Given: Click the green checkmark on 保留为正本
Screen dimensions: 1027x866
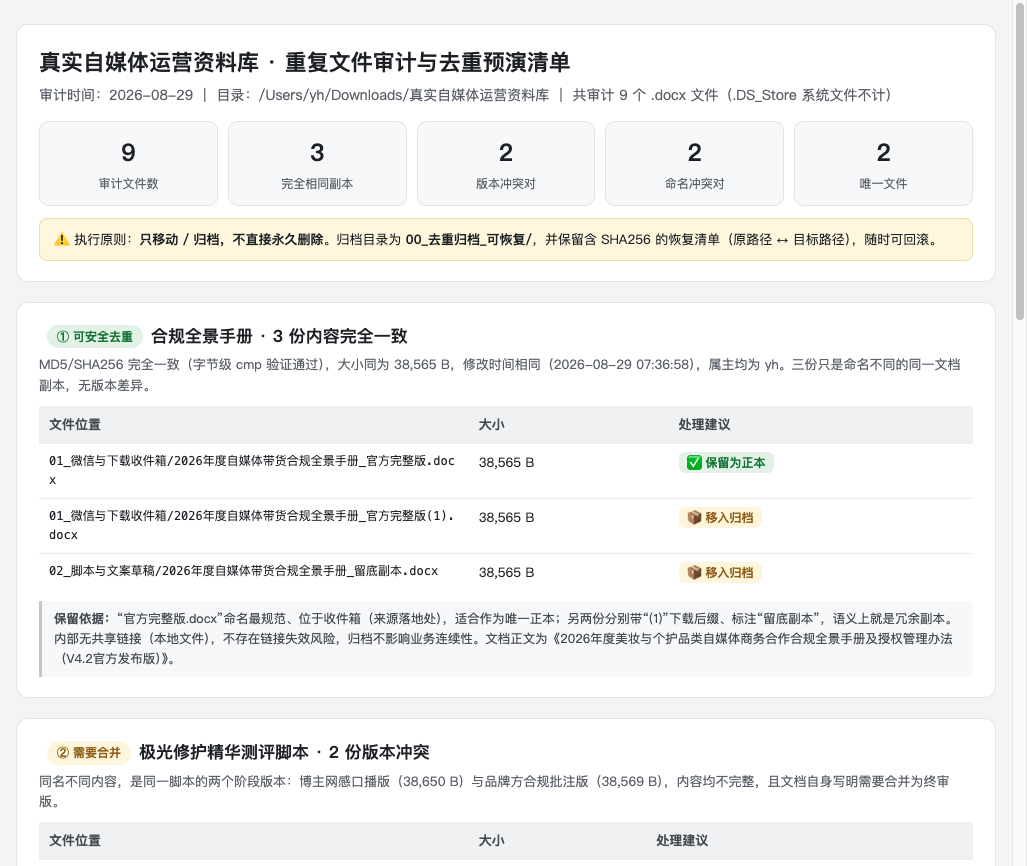Looking at the screenshot, I should point(694,462).
